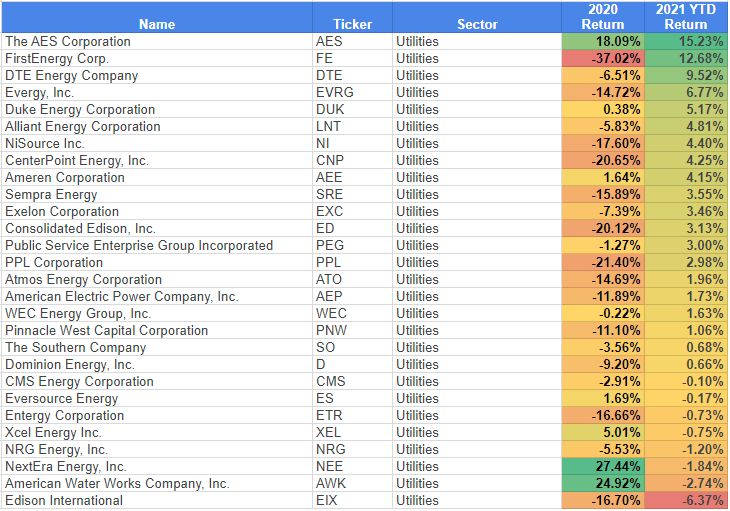Click CenterPoint Energy, Inc. cell
The height and width of the screenshot is (511, 730).
point(157,161)
